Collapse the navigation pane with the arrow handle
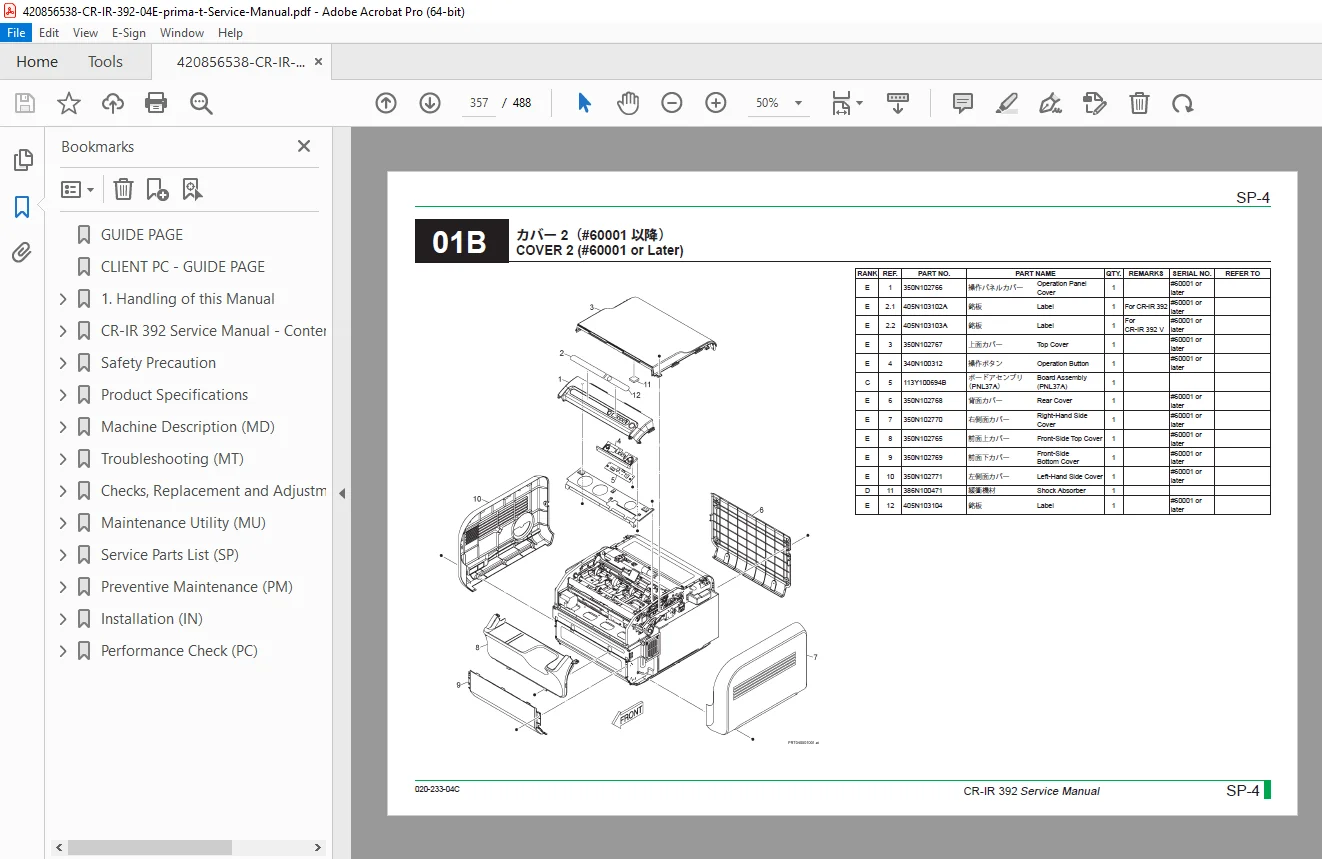 [342, 493]
